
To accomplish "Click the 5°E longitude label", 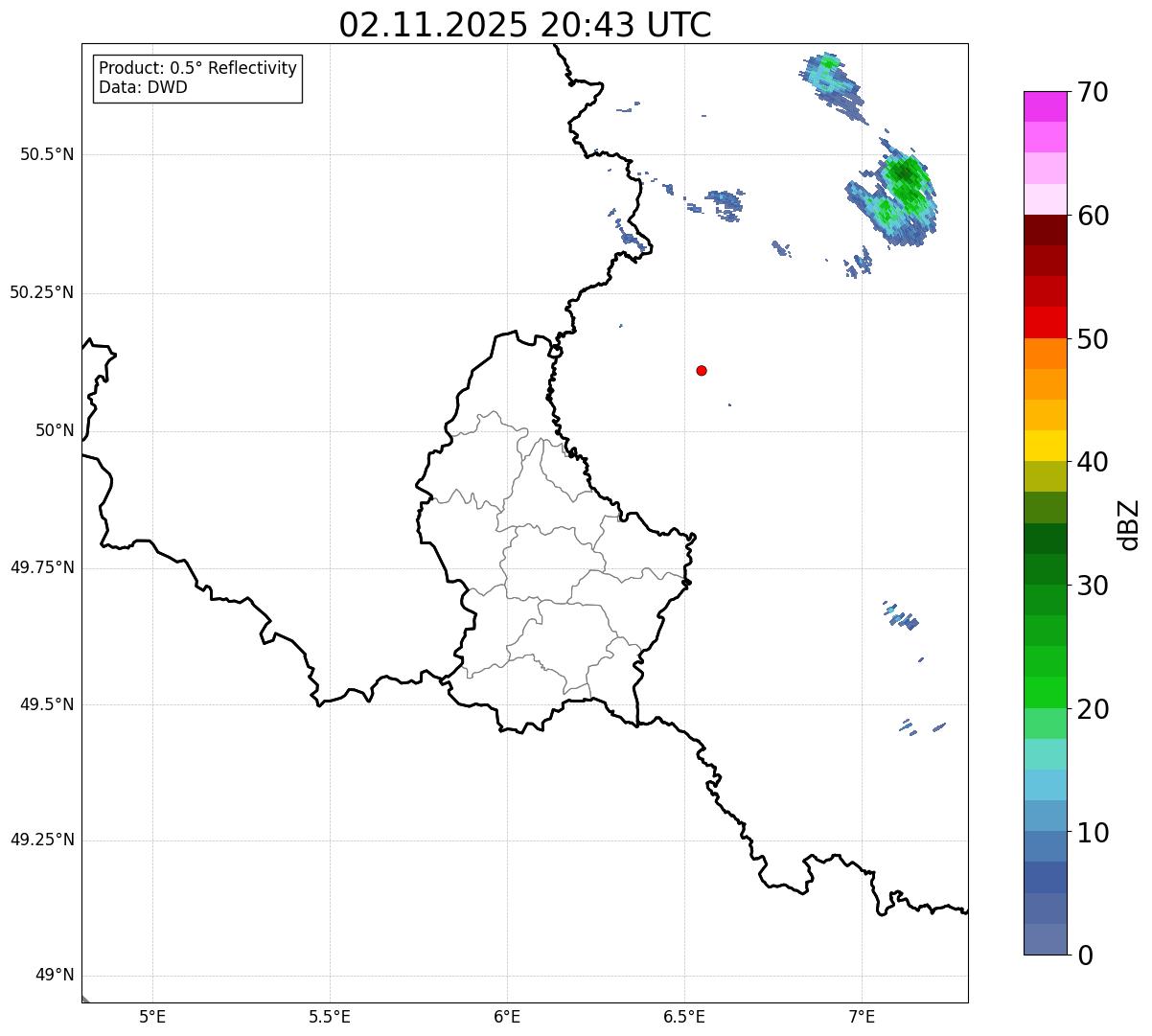I will tap(152, 1016).
